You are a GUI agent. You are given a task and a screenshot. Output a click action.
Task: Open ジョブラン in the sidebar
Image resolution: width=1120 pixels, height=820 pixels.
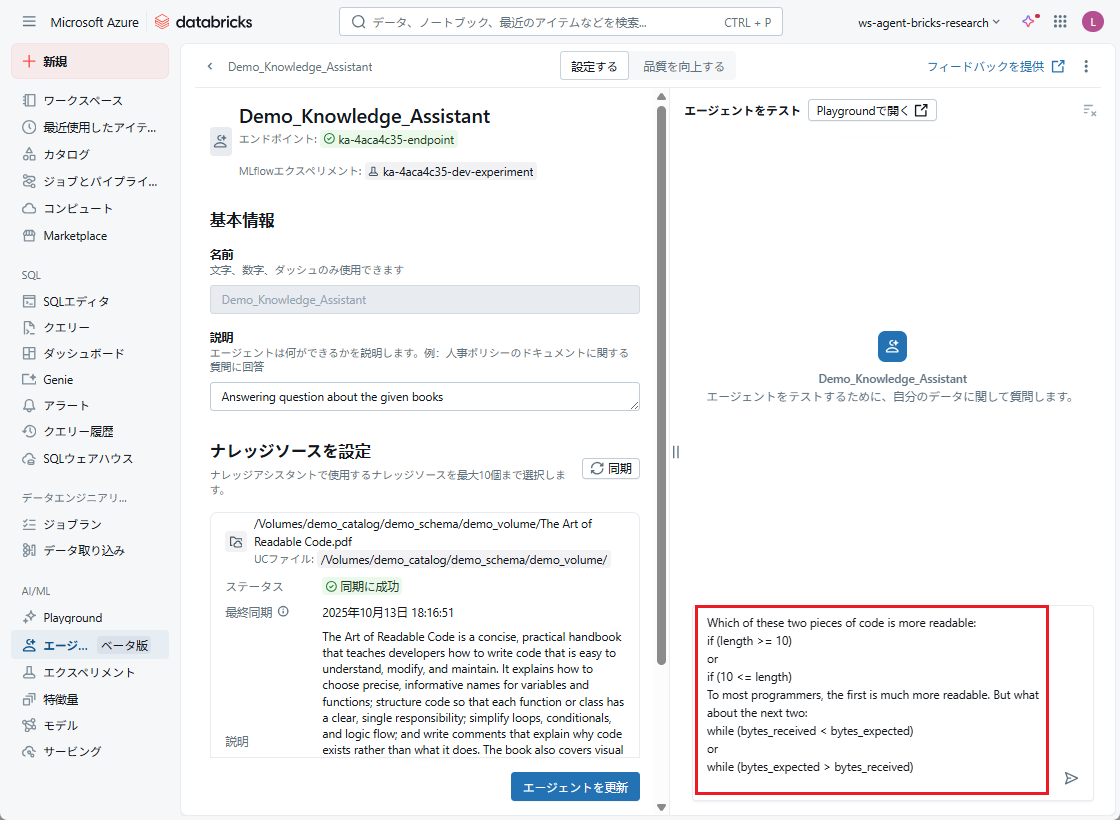pos(90,524)
